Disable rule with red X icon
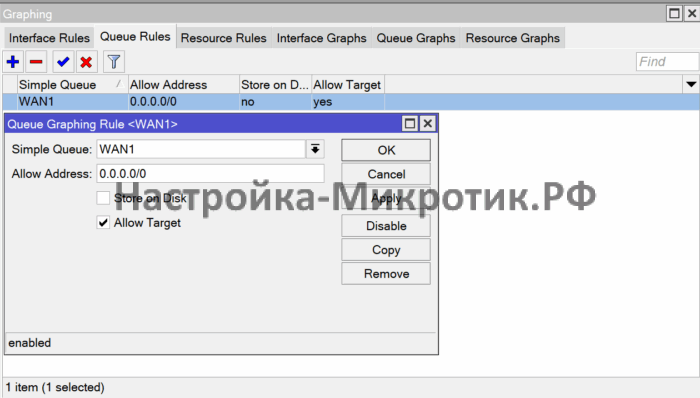Image resolution: width=700 pixels, height=398 pixels. tap(86, 62)
